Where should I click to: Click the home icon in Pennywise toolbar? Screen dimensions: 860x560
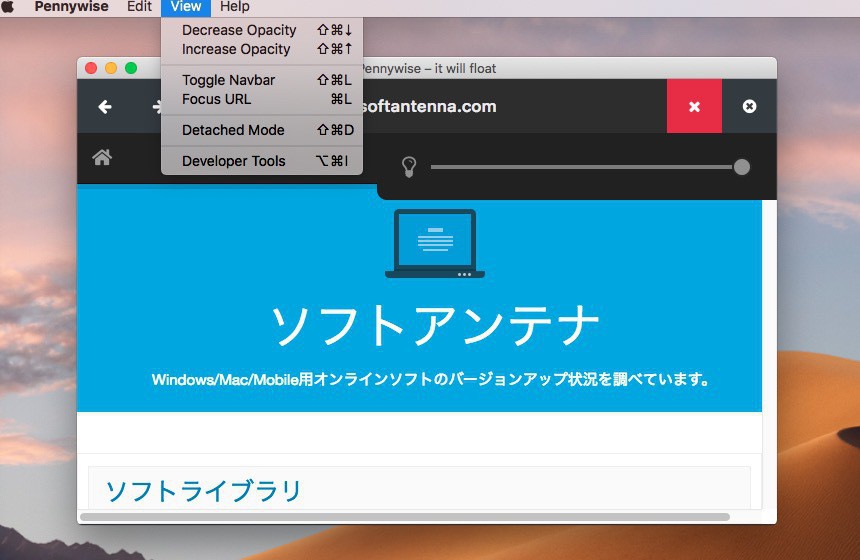tap(102, 158)
